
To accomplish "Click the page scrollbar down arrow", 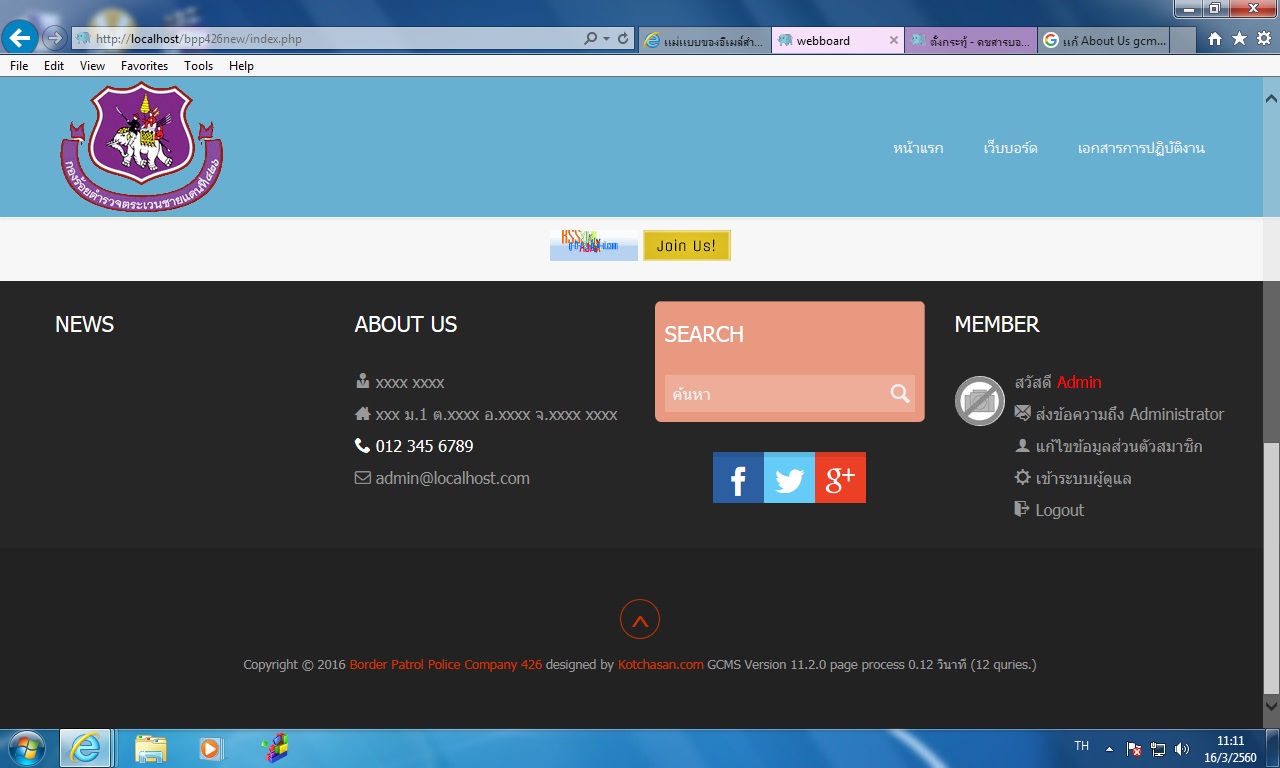I will (x=1271, y=704).
